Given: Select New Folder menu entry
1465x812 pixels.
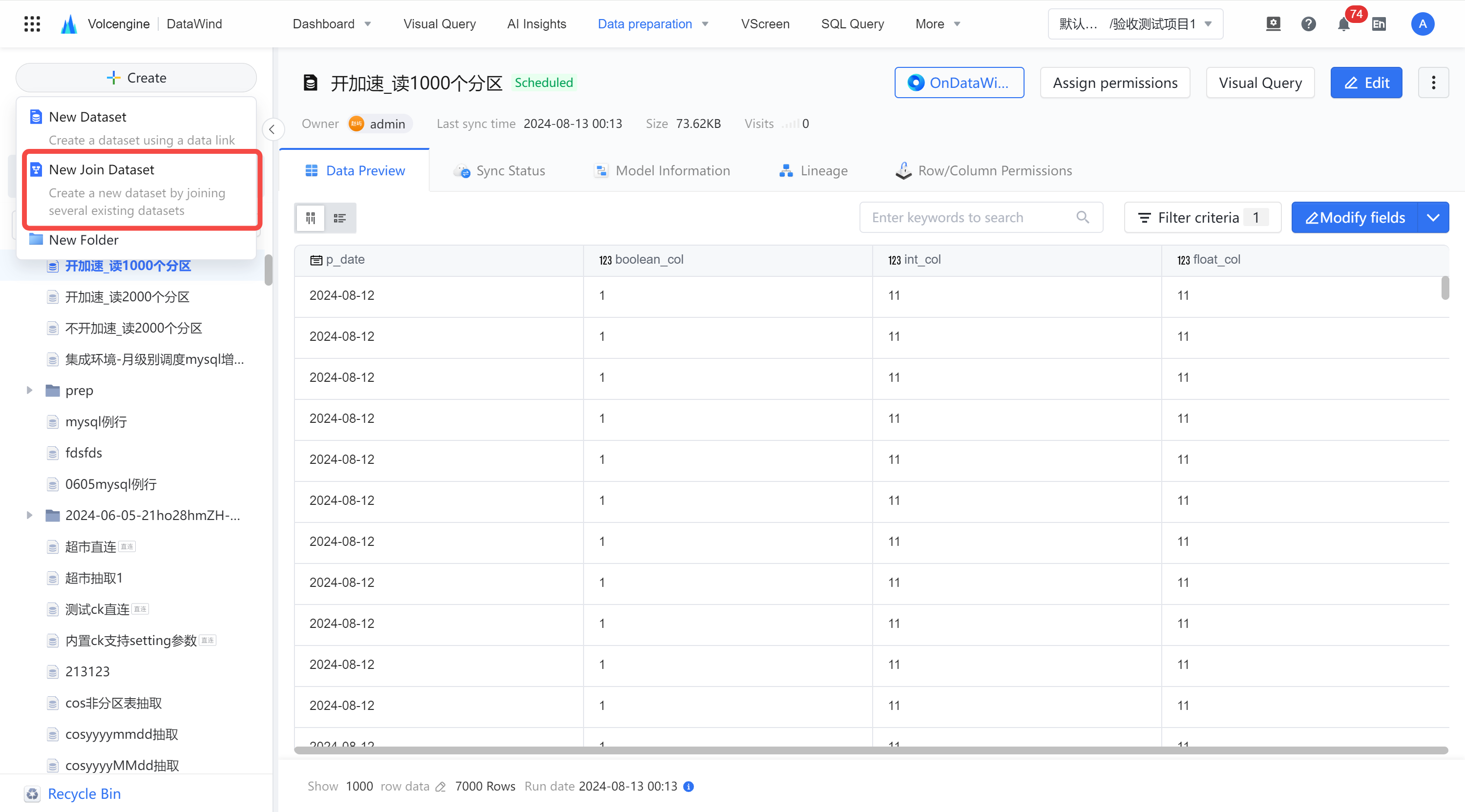Looking at the screenshot, I should 137,240.
